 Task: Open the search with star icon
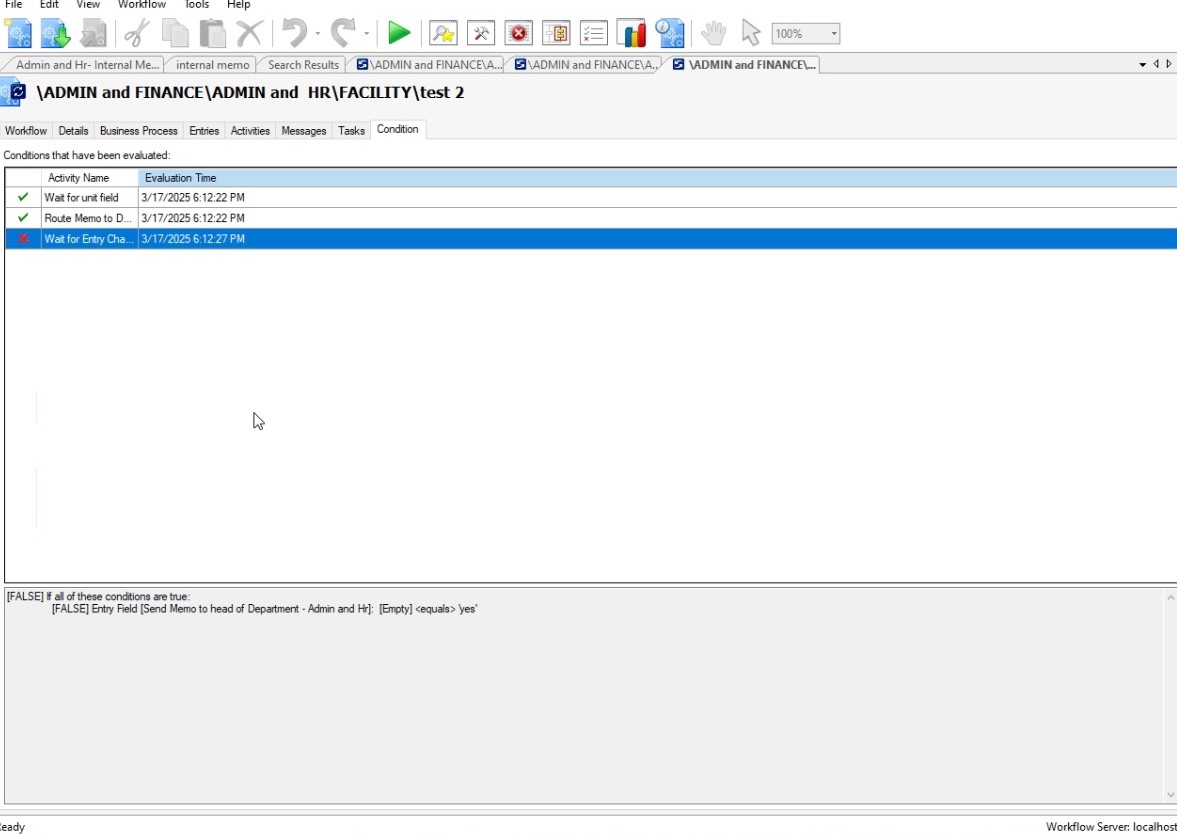pos(443,33)
